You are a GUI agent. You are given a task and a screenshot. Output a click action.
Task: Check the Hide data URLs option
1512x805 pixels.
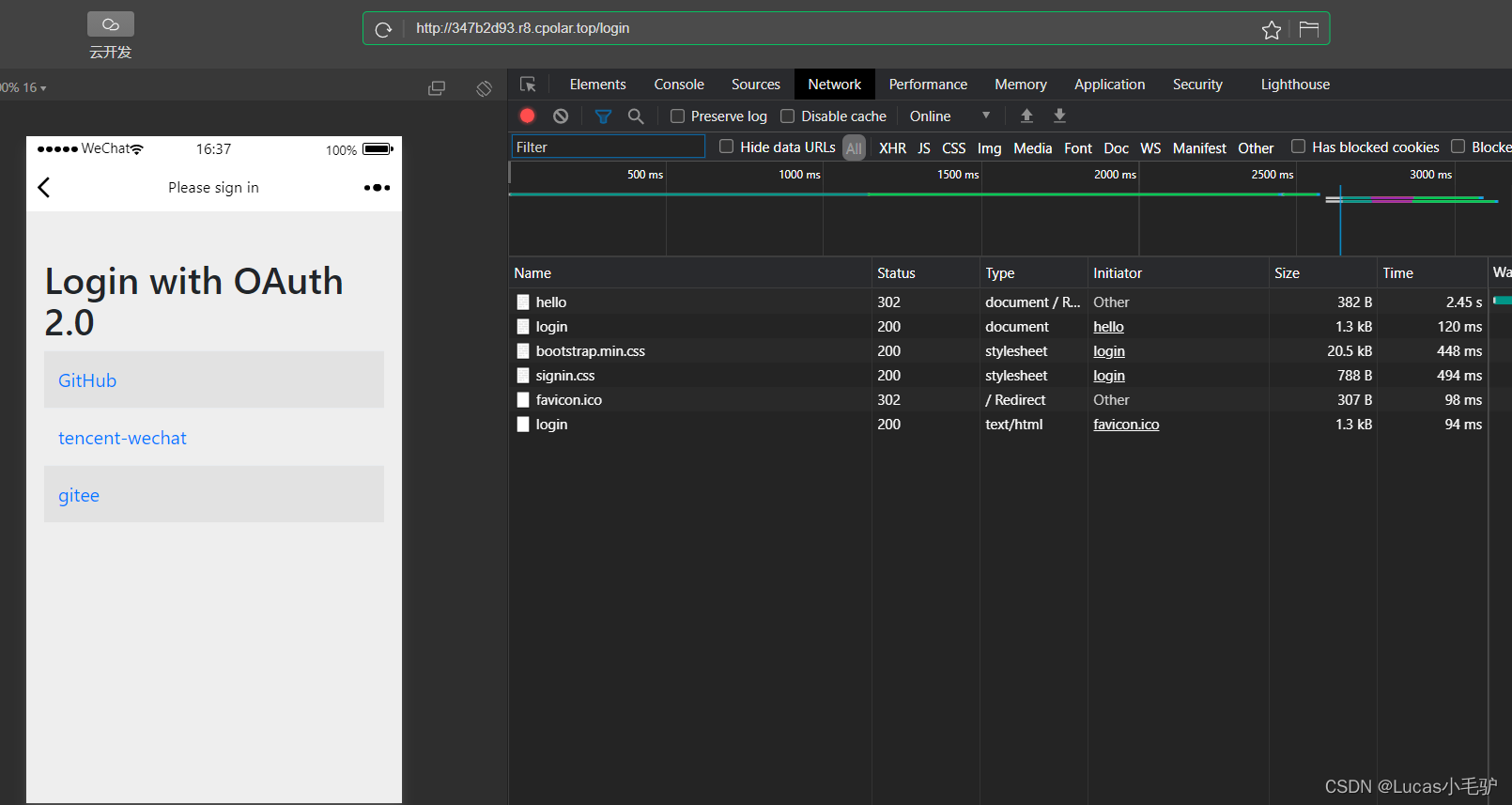[x=726, y=147]
